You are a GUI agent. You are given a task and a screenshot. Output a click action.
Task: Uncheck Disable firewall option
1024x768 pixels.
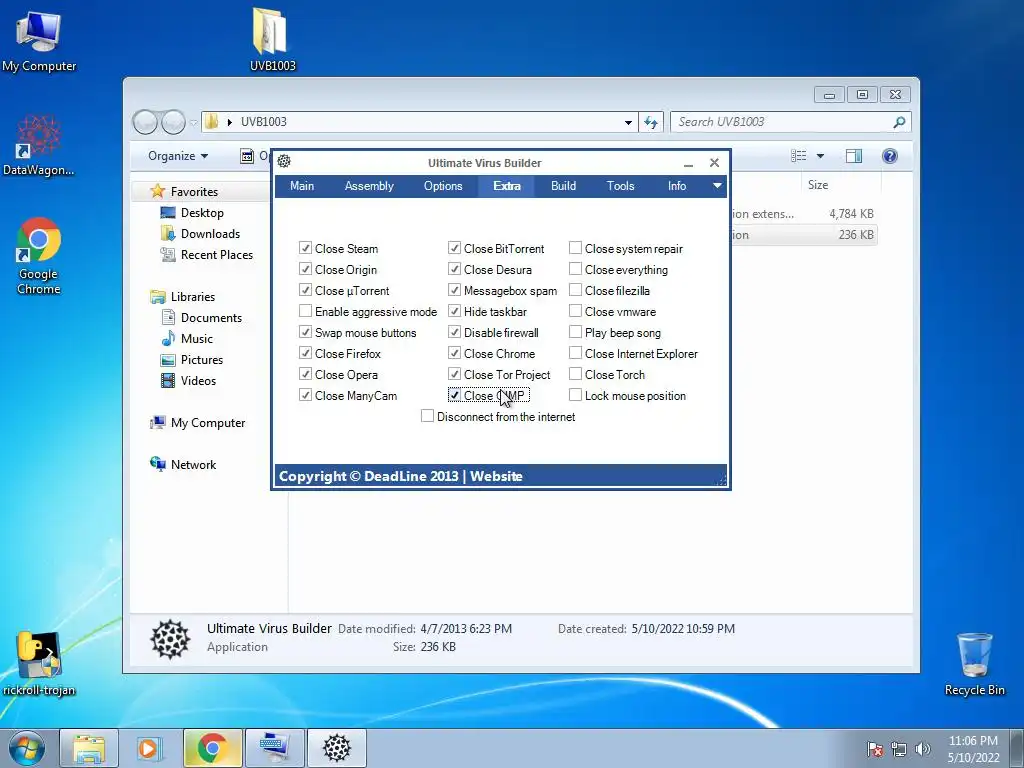point(454,332)
